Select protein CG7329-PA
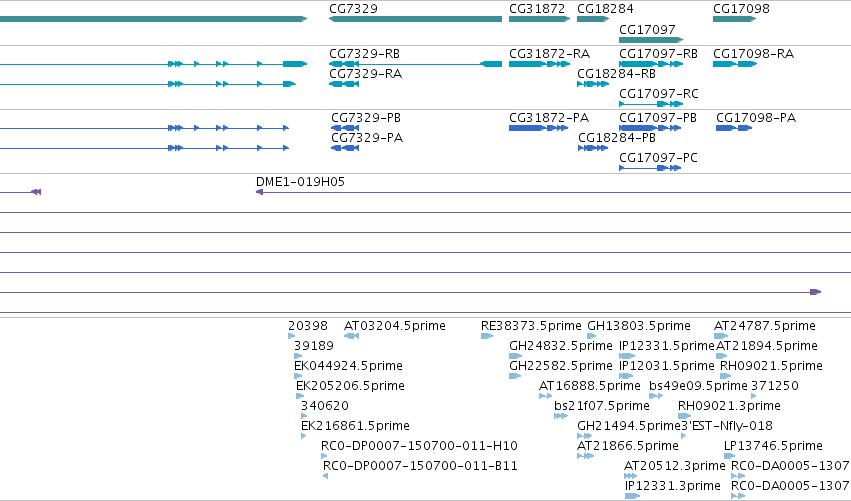The image size is (851, 501). 345,148
